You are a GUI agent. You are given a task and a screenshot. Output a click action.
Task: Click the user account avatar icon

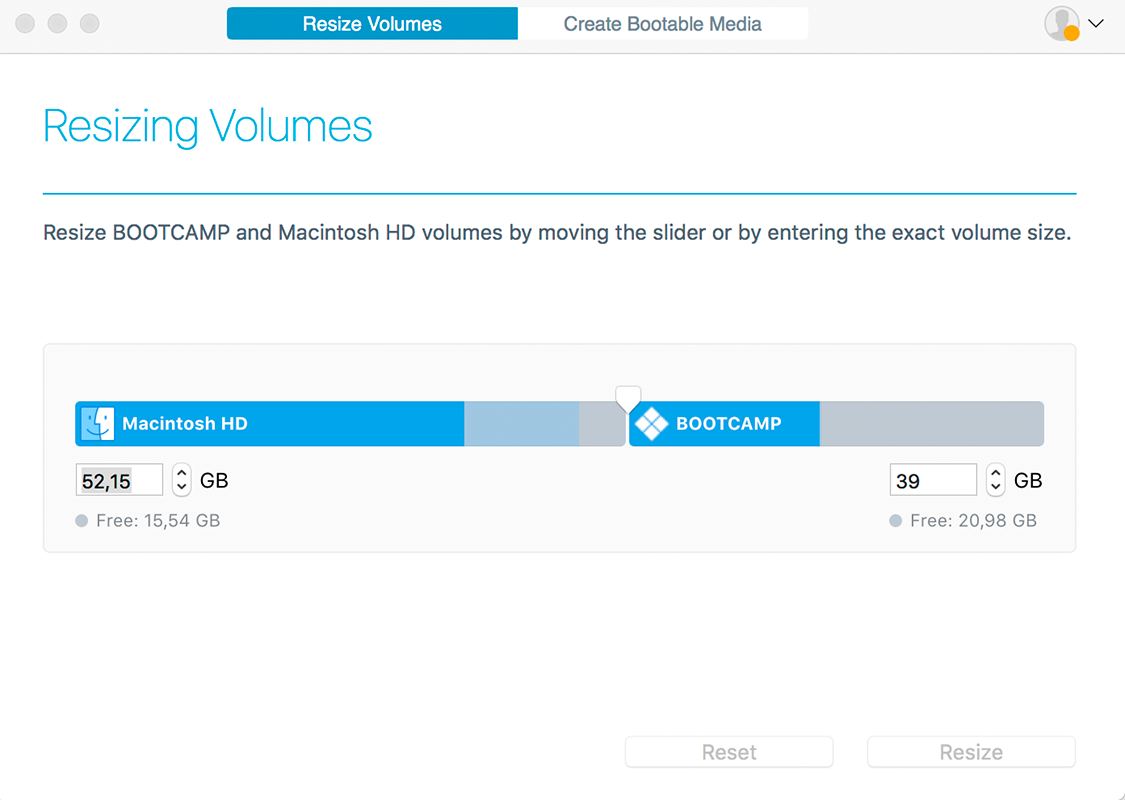pyautogui.click(x=1062, y=24)
